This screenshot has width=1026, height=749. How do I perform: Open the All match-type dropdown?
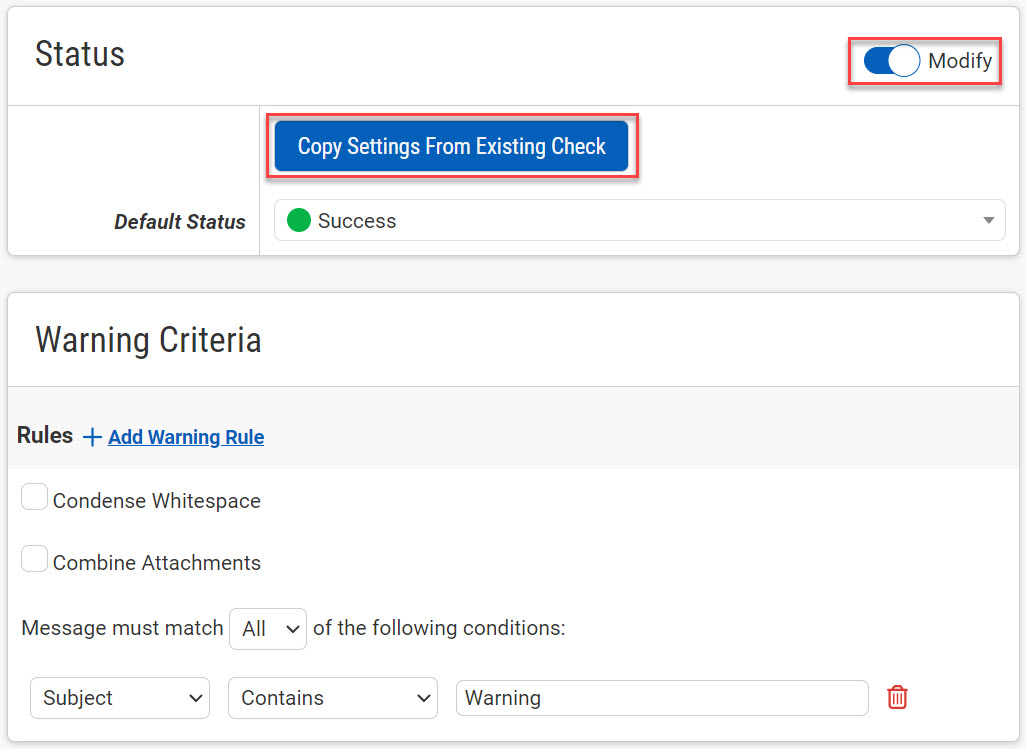coord(267,629)
